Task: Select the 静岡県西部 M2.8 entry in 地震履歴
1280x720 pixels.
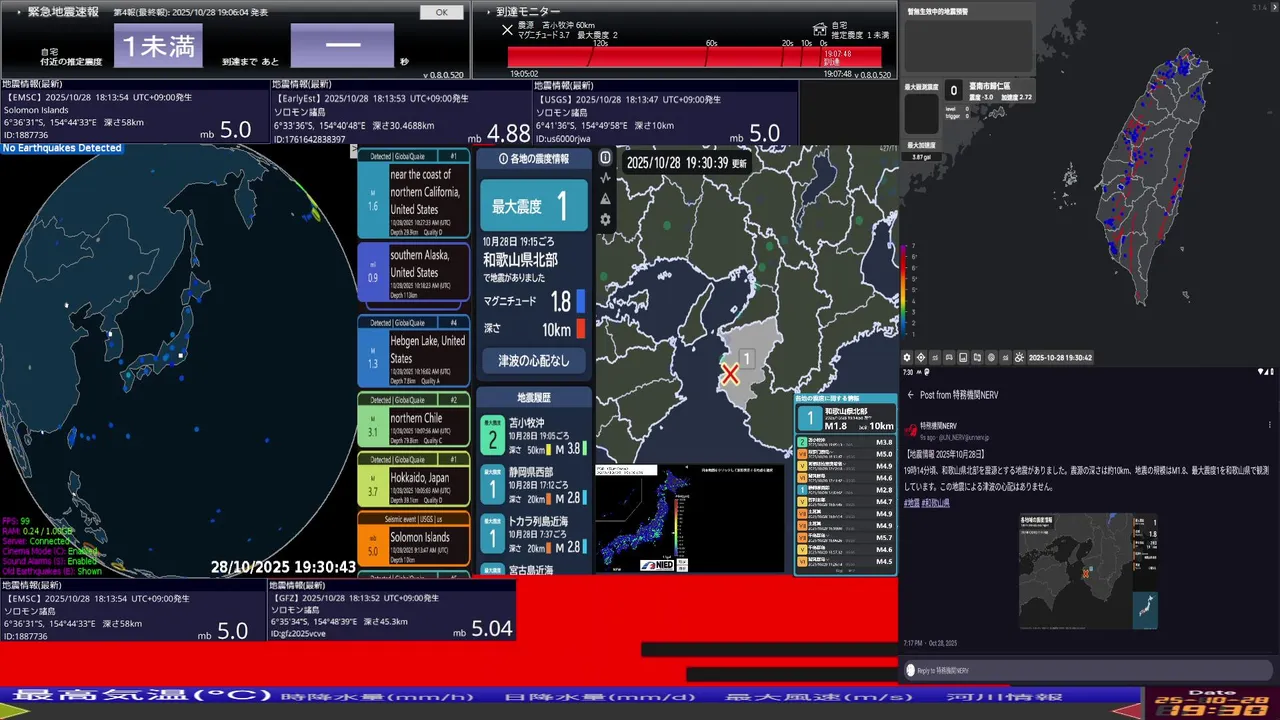Action: point(533,484)
